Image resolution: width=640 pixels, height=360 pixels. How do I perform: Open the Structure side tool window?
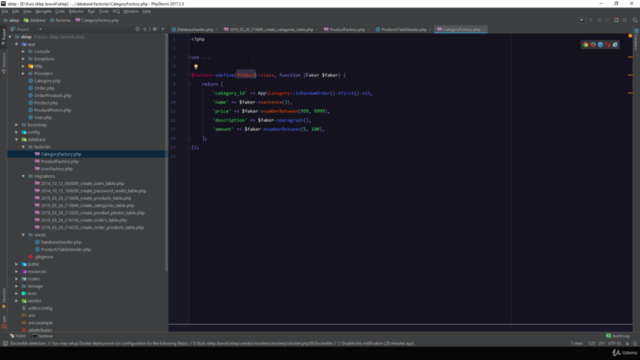pyautogui.click(x=4, y=63)
